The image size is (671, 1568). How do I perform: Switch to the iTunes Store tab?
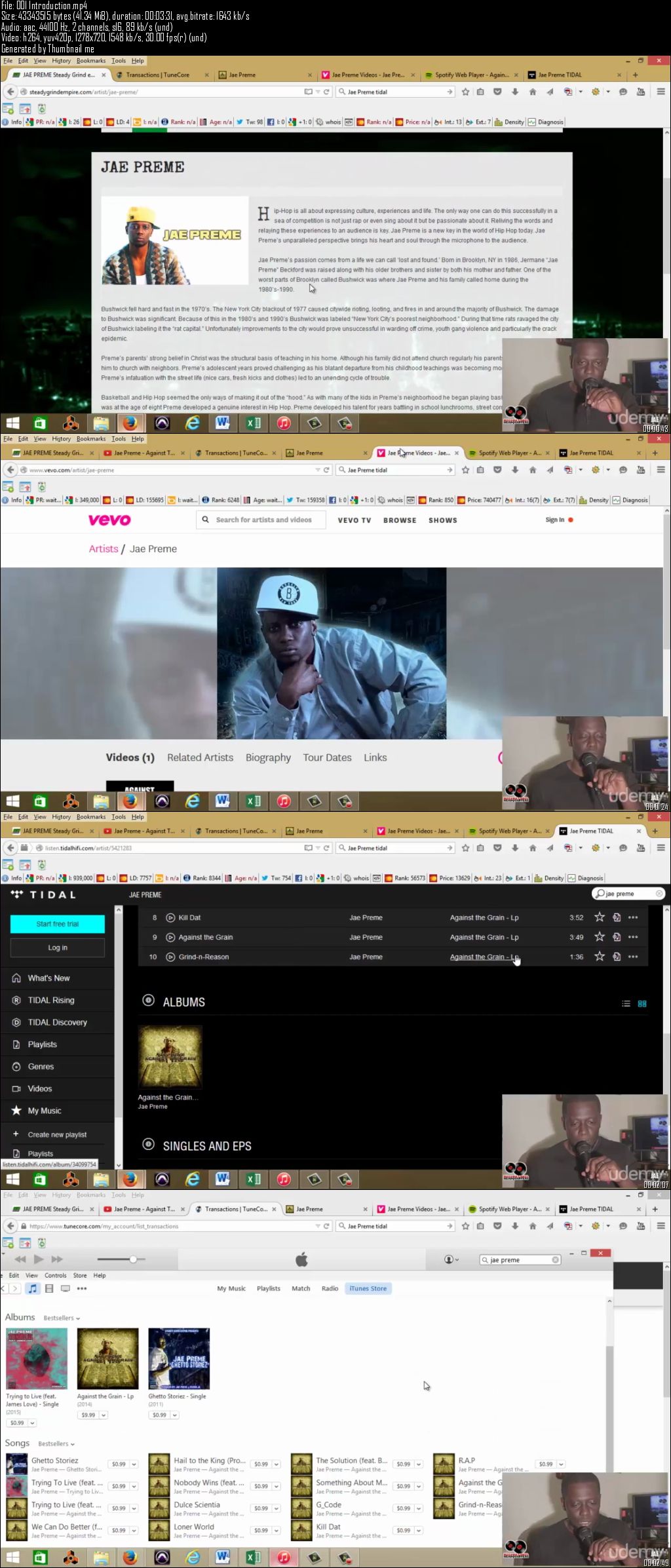[x=368, y=1288]
